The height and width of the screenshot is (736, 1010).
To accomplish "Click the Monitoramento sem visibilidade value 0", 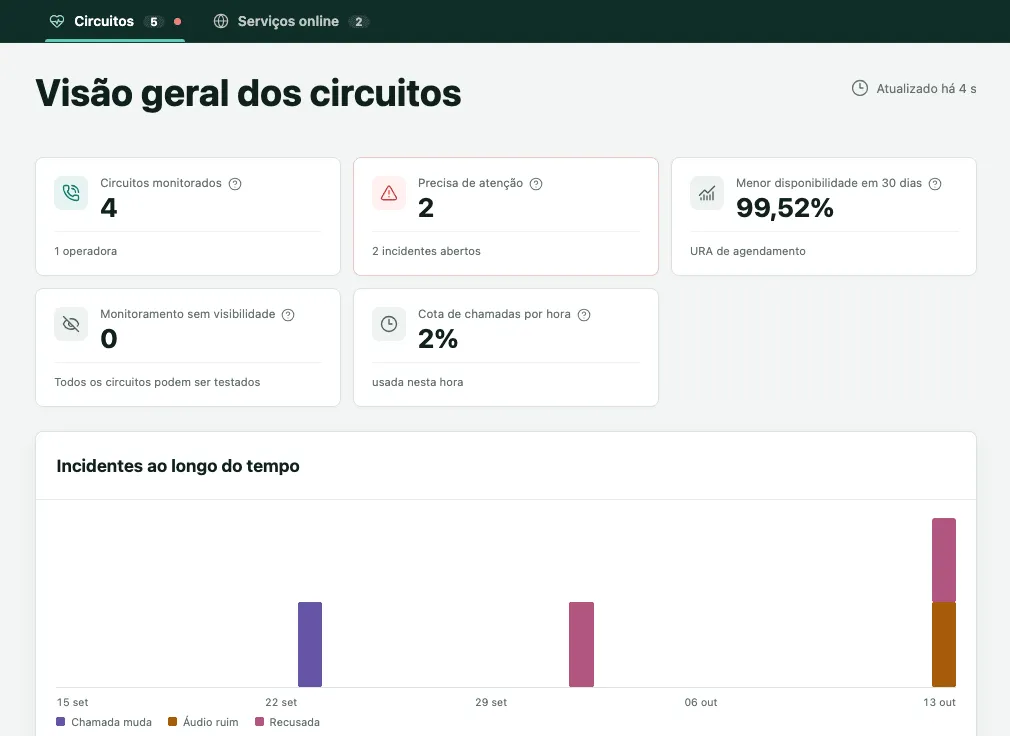I will tap(109, 339).
